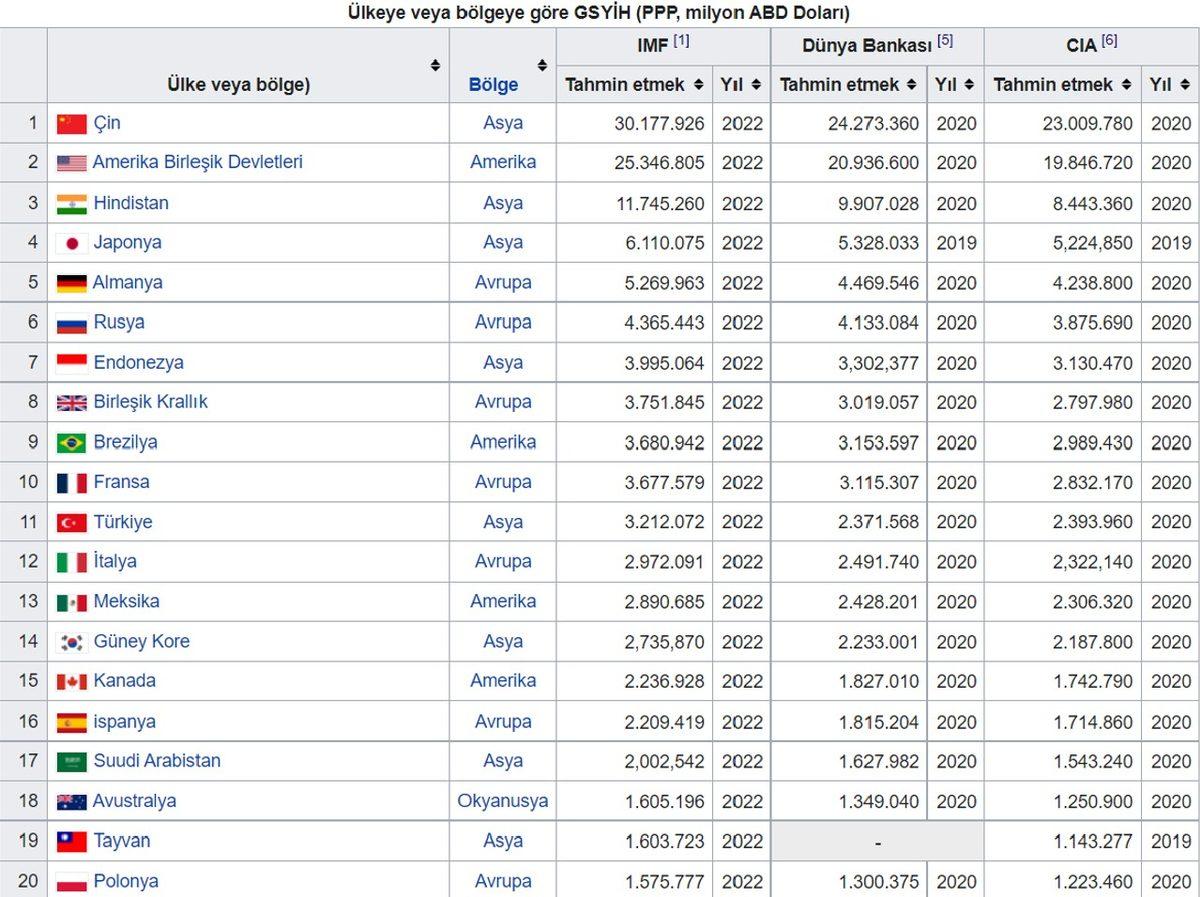Click the German flag beside Almanya
This screenshot has width=1200, height=897.
point(71,283)
